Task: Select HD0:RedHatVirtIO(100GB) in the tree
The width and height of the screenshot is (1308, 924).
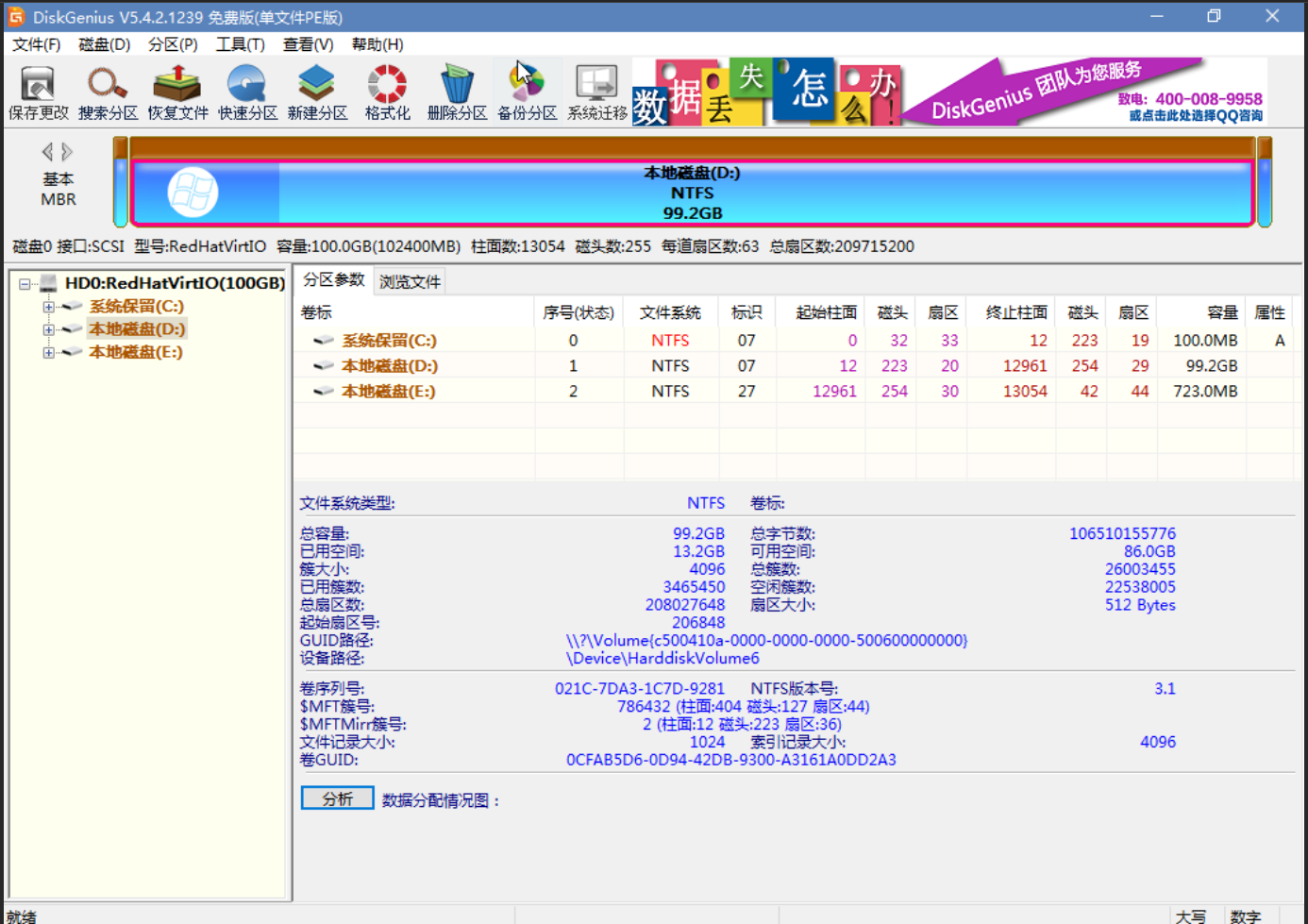Action: click(x=175, y=283)
